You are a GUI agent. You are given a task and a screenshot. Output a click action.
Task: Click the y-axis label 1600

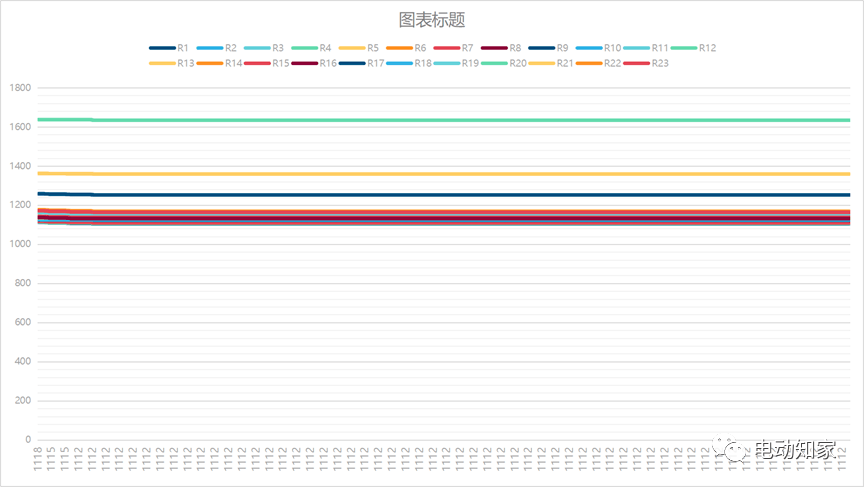point(20,127)
